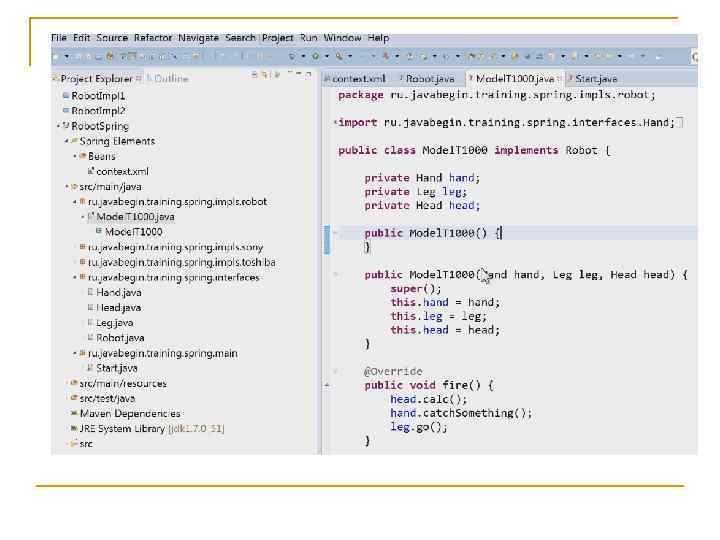Open the Debug configurations dropdown arrow
The image size is (720, 540).
[304, 56]
